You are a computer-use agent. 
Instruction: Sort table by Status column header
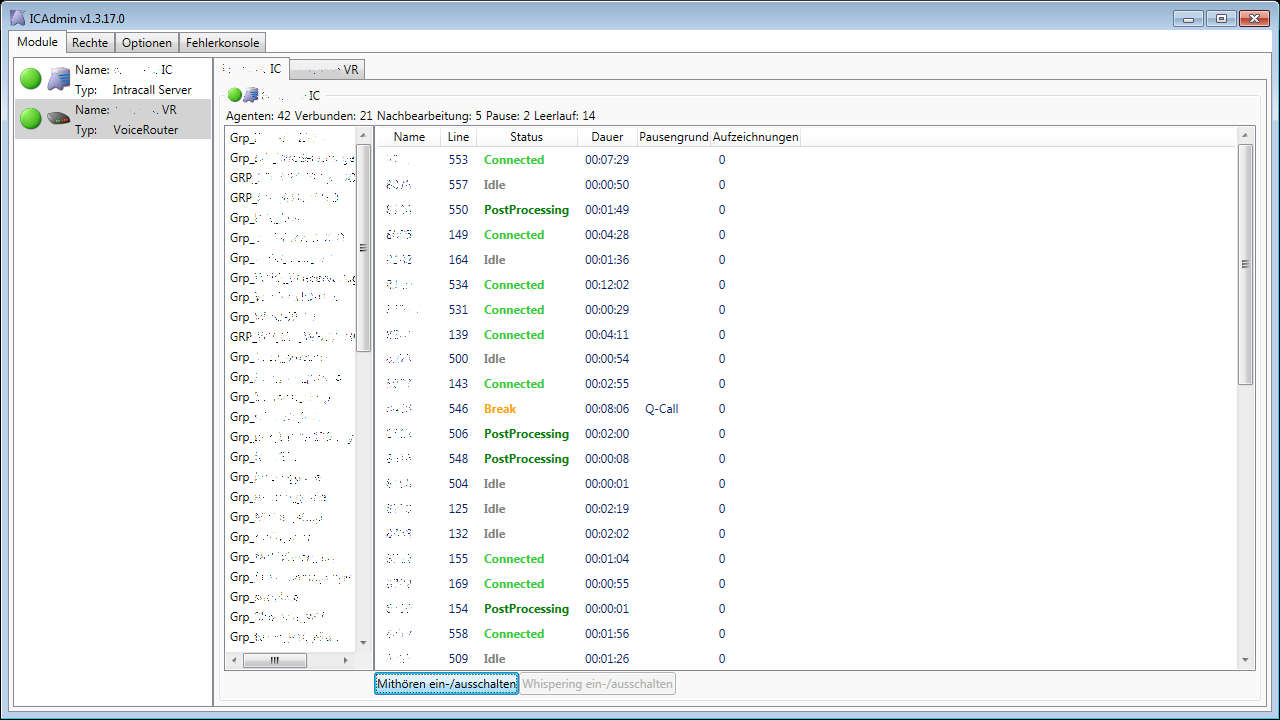[527, 137]
